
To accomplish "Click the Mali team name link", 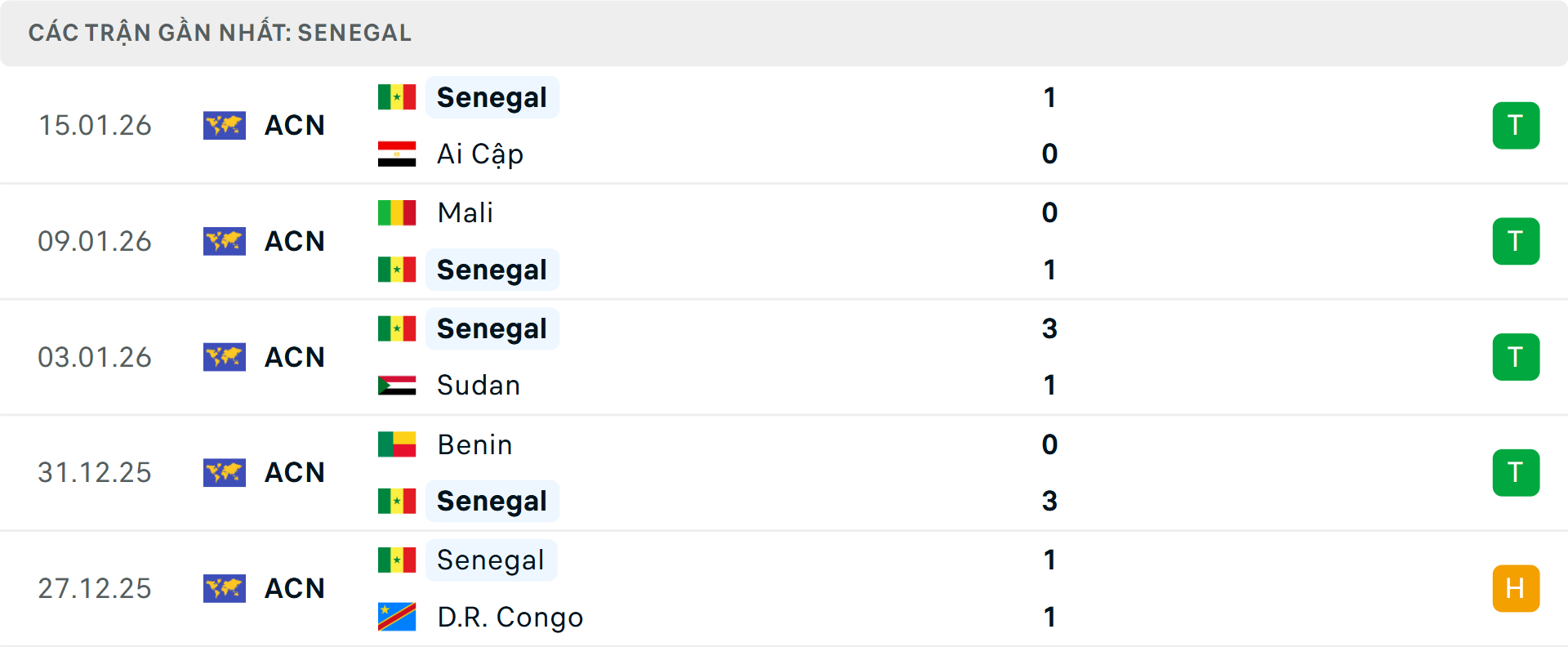I will [464, 212].
